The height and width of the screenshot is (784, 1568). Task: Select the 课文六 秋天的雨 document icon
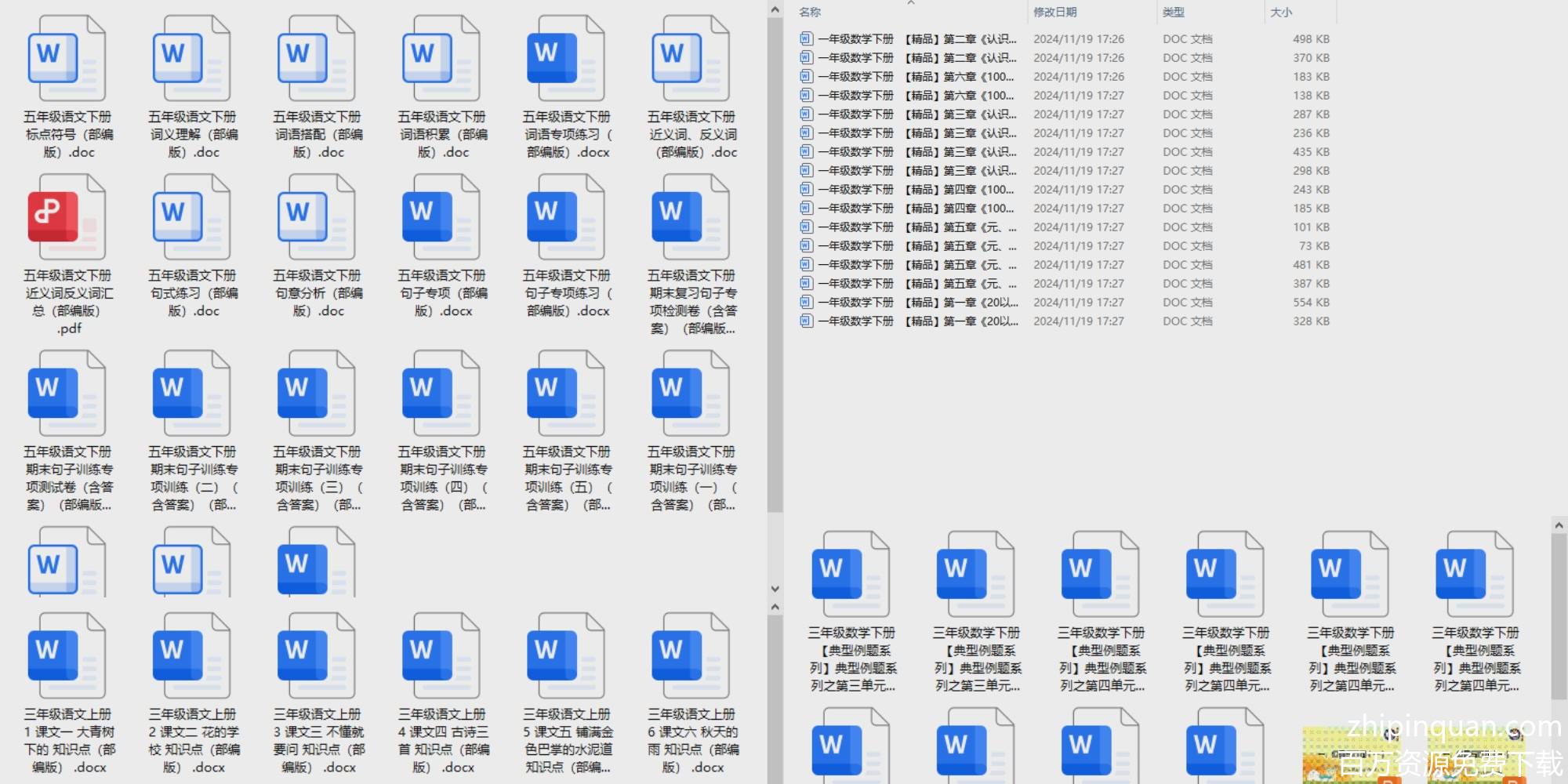(x=690, y=656)
